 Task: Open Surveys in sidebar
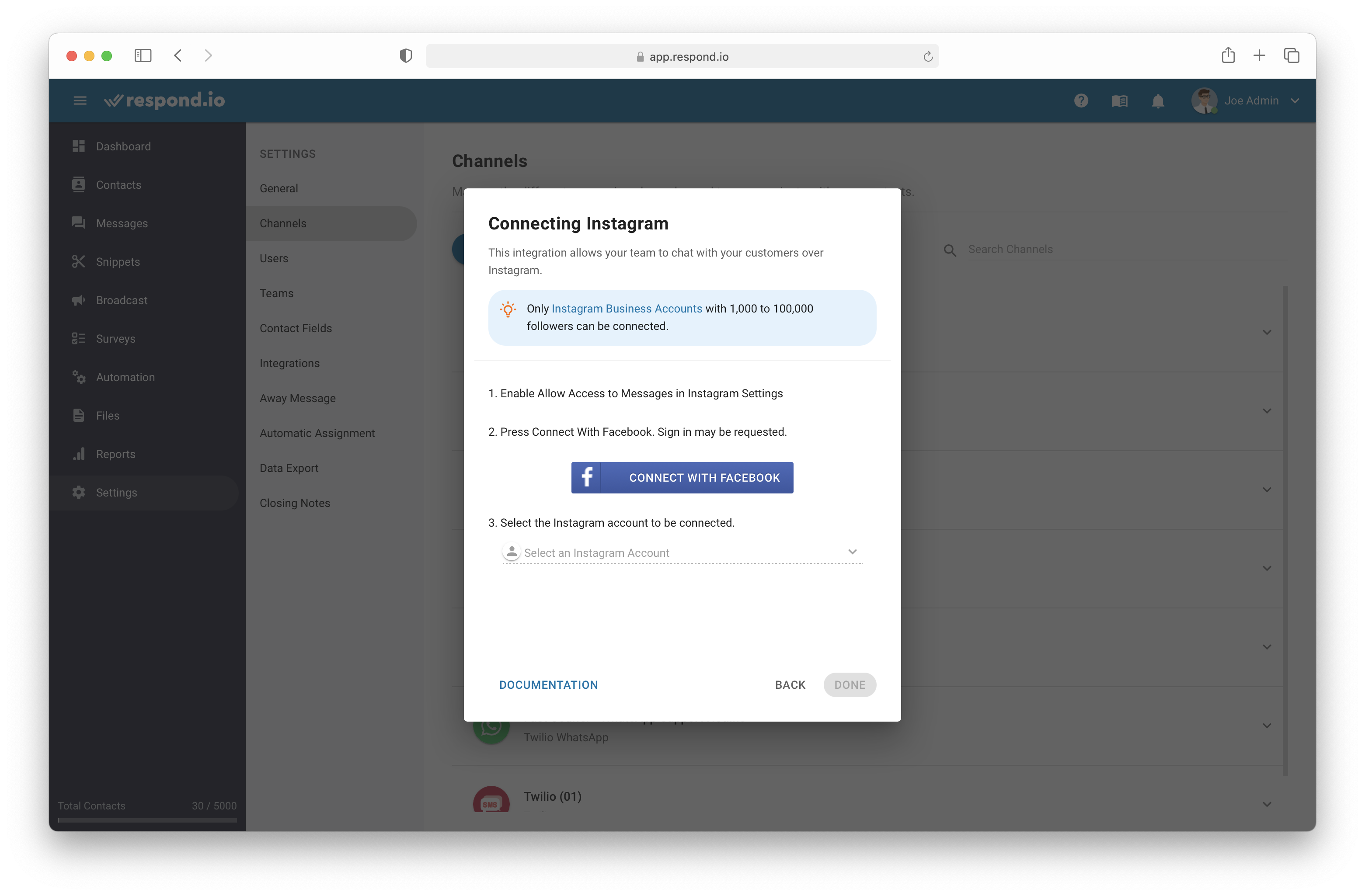click(x=143, y=338)
